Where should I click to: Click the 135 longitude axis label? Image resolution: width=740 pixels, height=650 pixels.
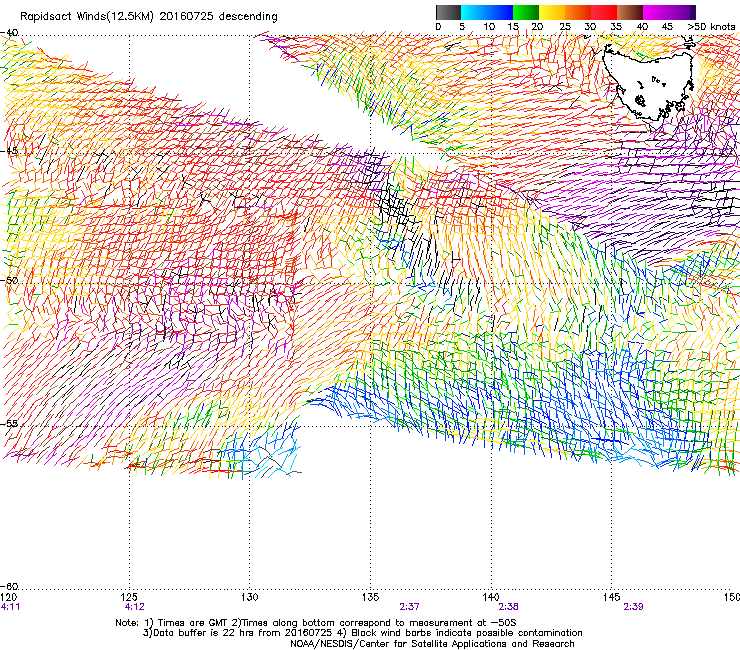(x=370, y=597)
